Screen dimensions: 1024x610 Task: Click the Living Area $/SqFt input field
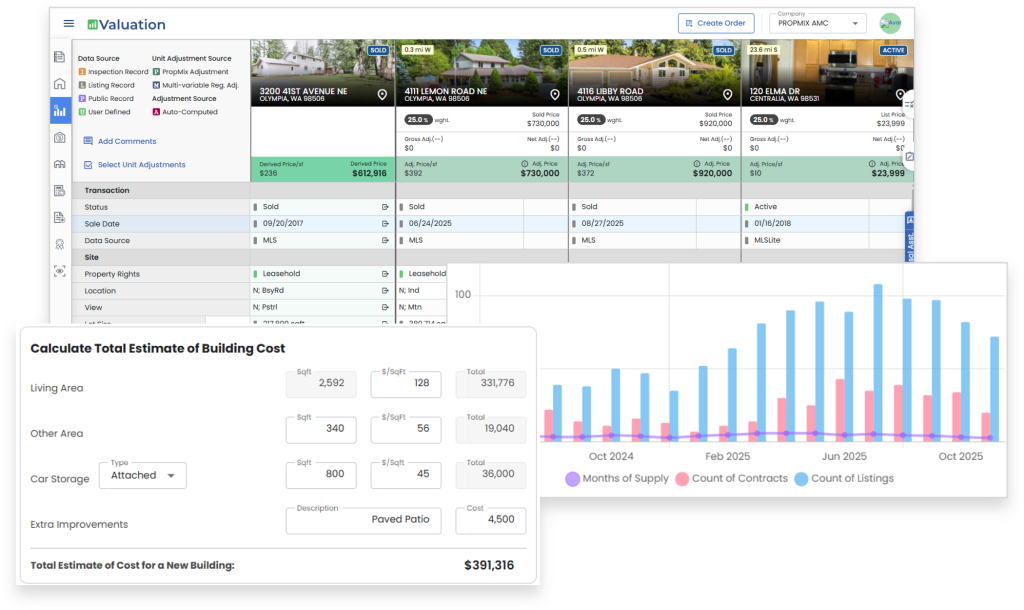tap(405, 383)
